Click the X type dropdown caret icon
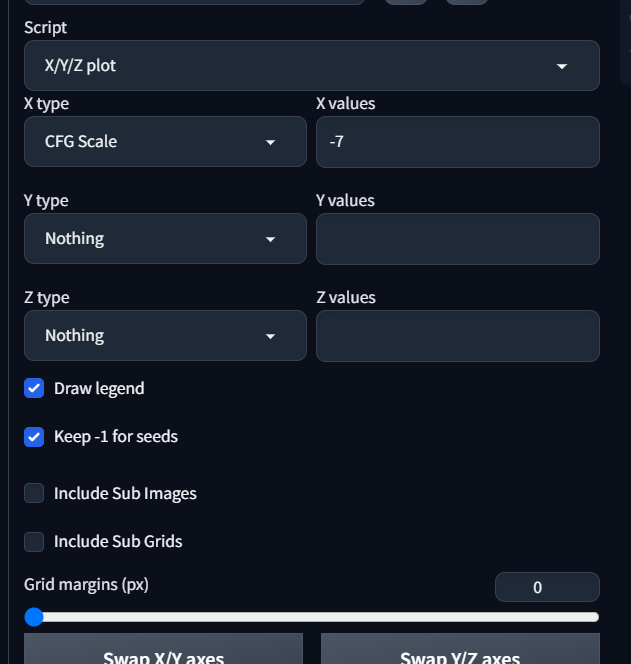 click(270, 142)
